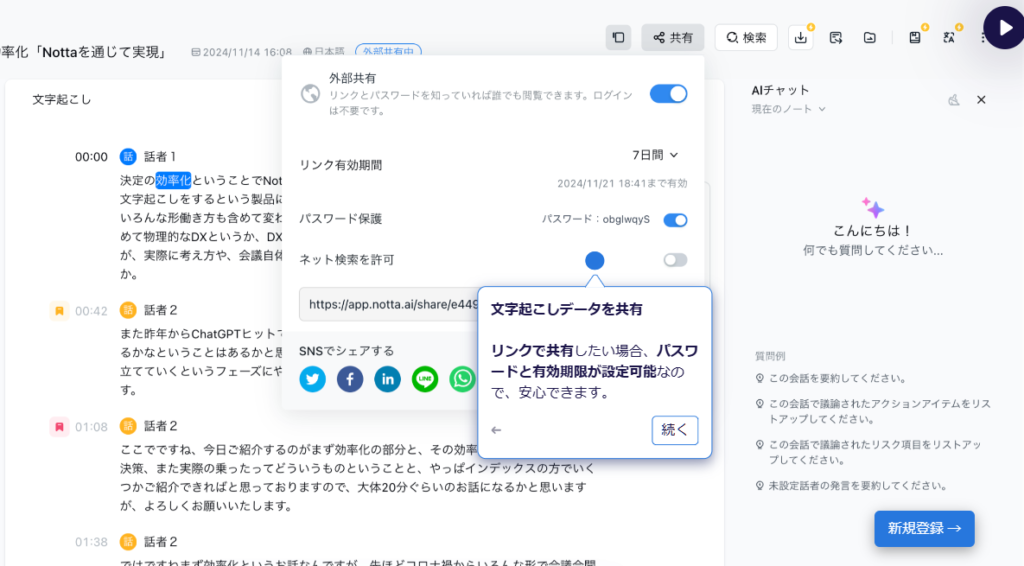Click the red bookmark at 01:08
Viewport: 1024px width, 566px height.
(x=59, y=427)
